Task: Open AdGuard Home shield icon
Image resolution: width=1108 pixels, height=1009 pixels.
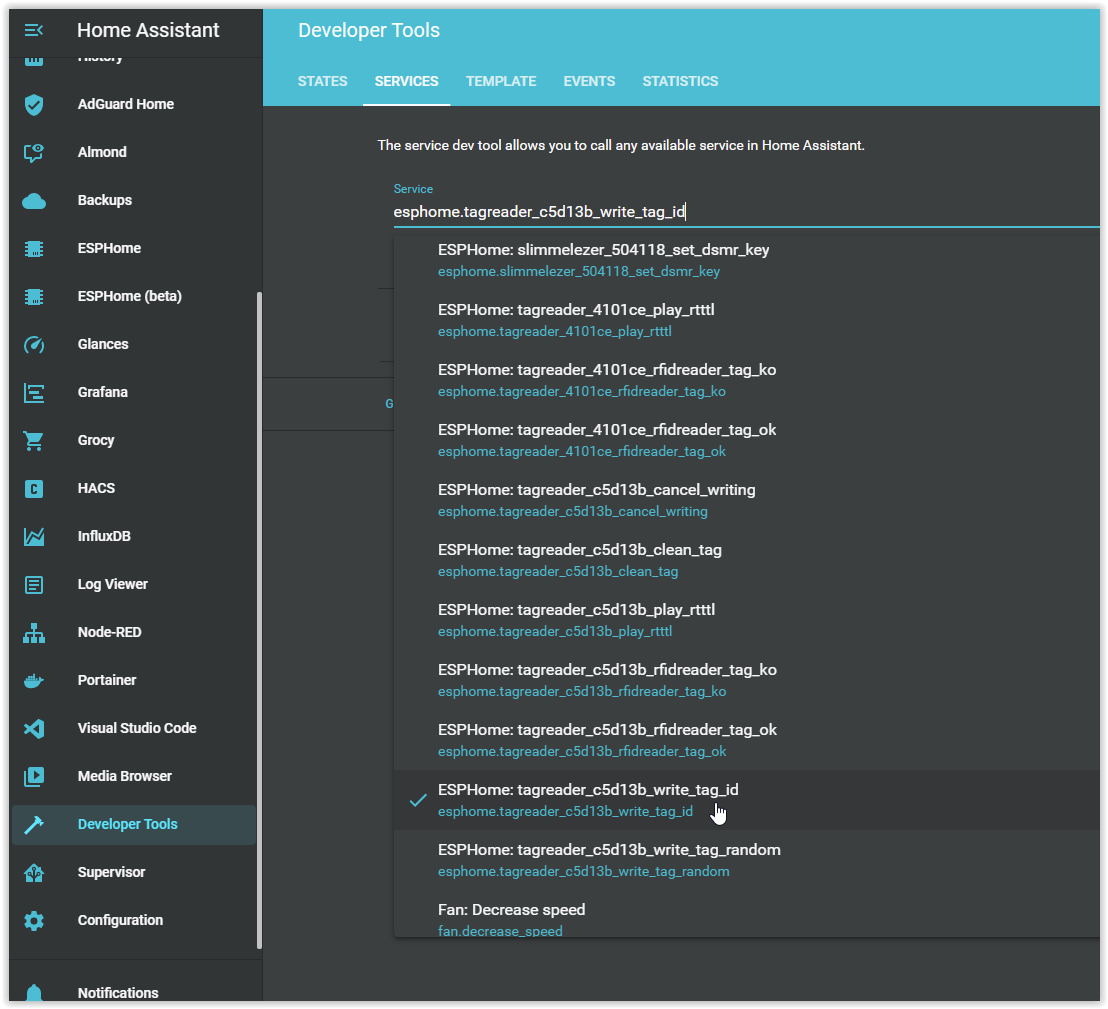Action: click(33, 105)
